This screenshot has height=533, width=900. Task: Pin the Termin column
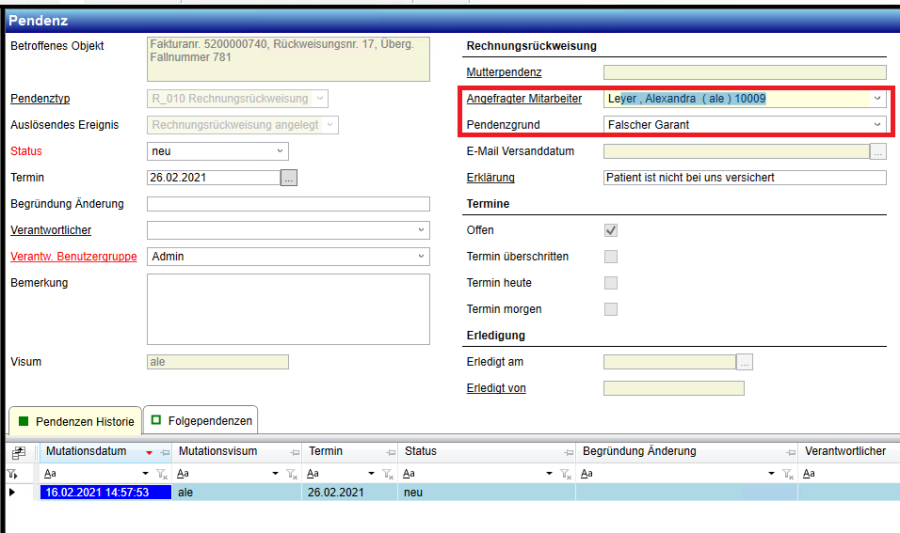(x=391, y=453)
